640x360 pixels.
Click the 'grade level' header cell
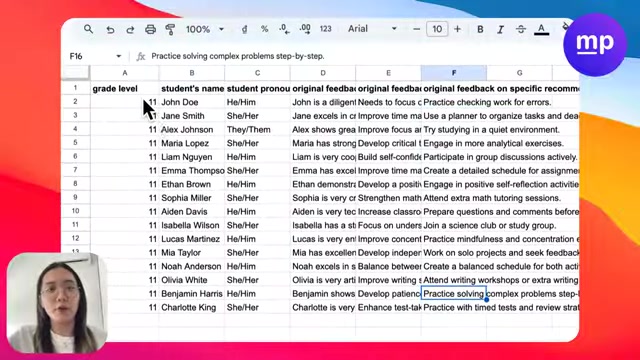pos(124,89)
